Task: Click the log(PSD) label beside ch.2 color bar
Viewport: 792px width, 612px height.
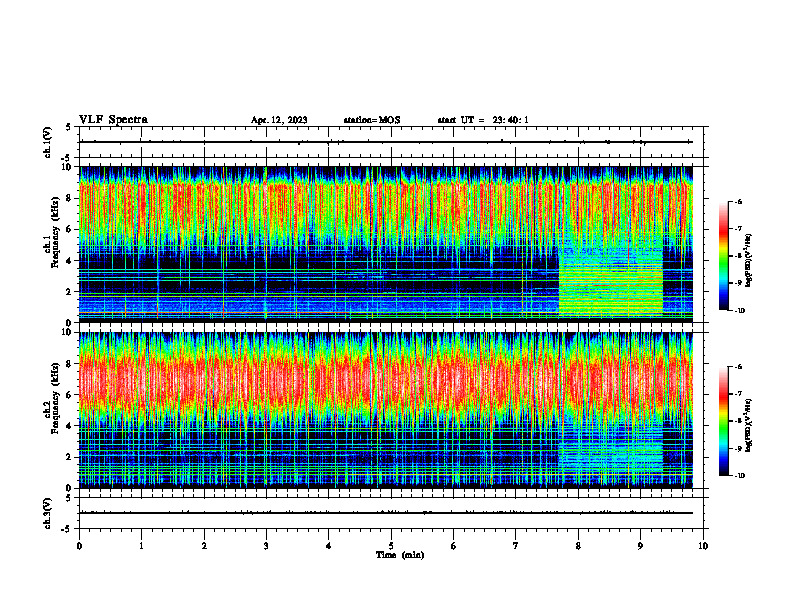Action: (749, 424)
